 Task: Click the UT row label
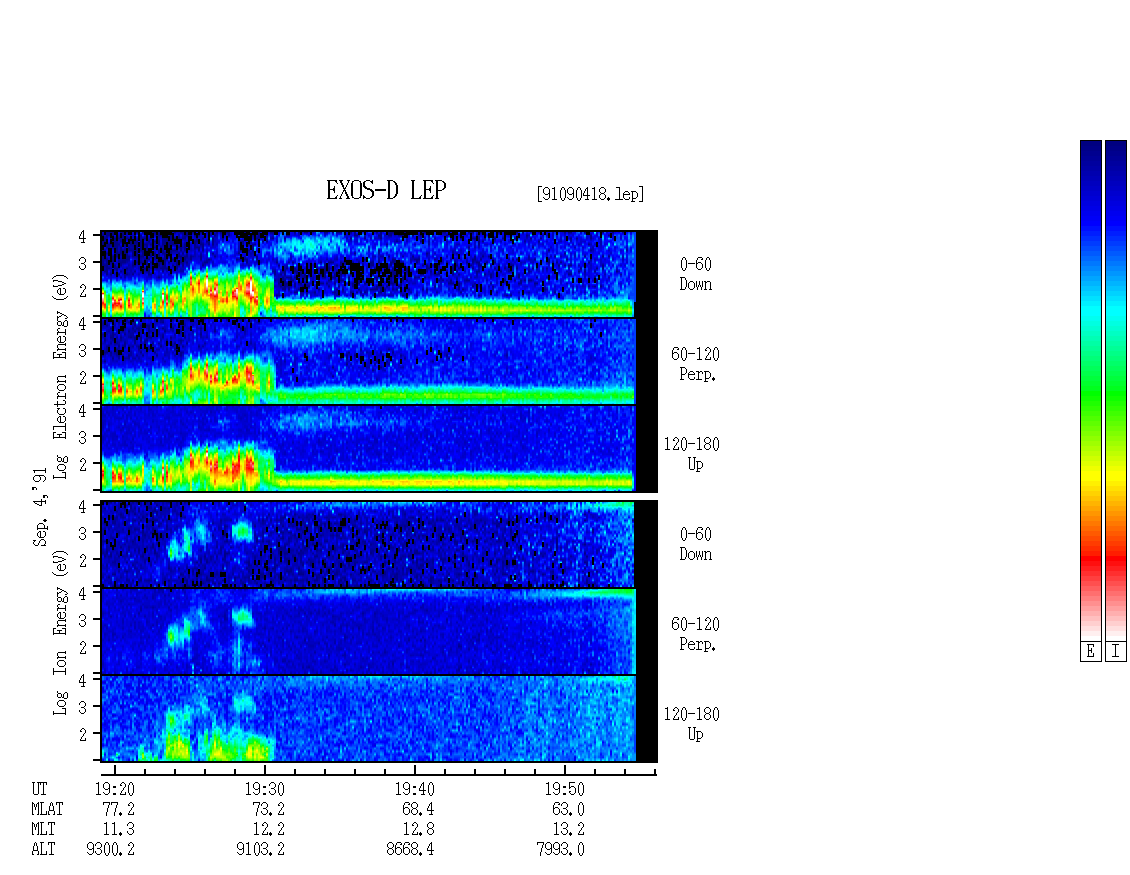(40, 789)
